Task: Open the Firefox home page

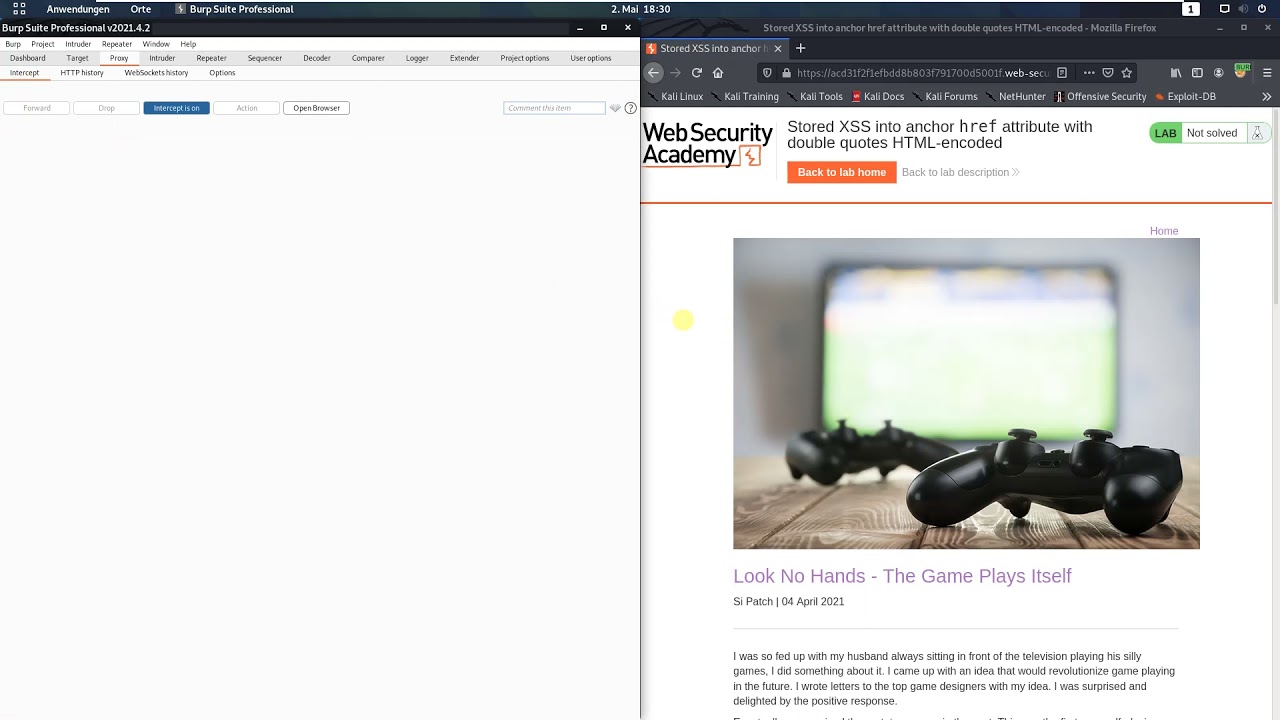Action: 718,72
